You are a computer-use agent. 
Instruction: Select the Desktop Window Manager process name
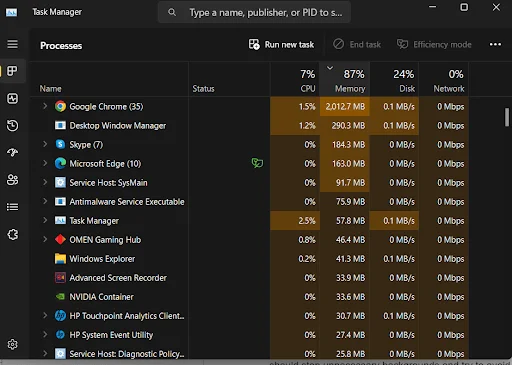[118, 126]
